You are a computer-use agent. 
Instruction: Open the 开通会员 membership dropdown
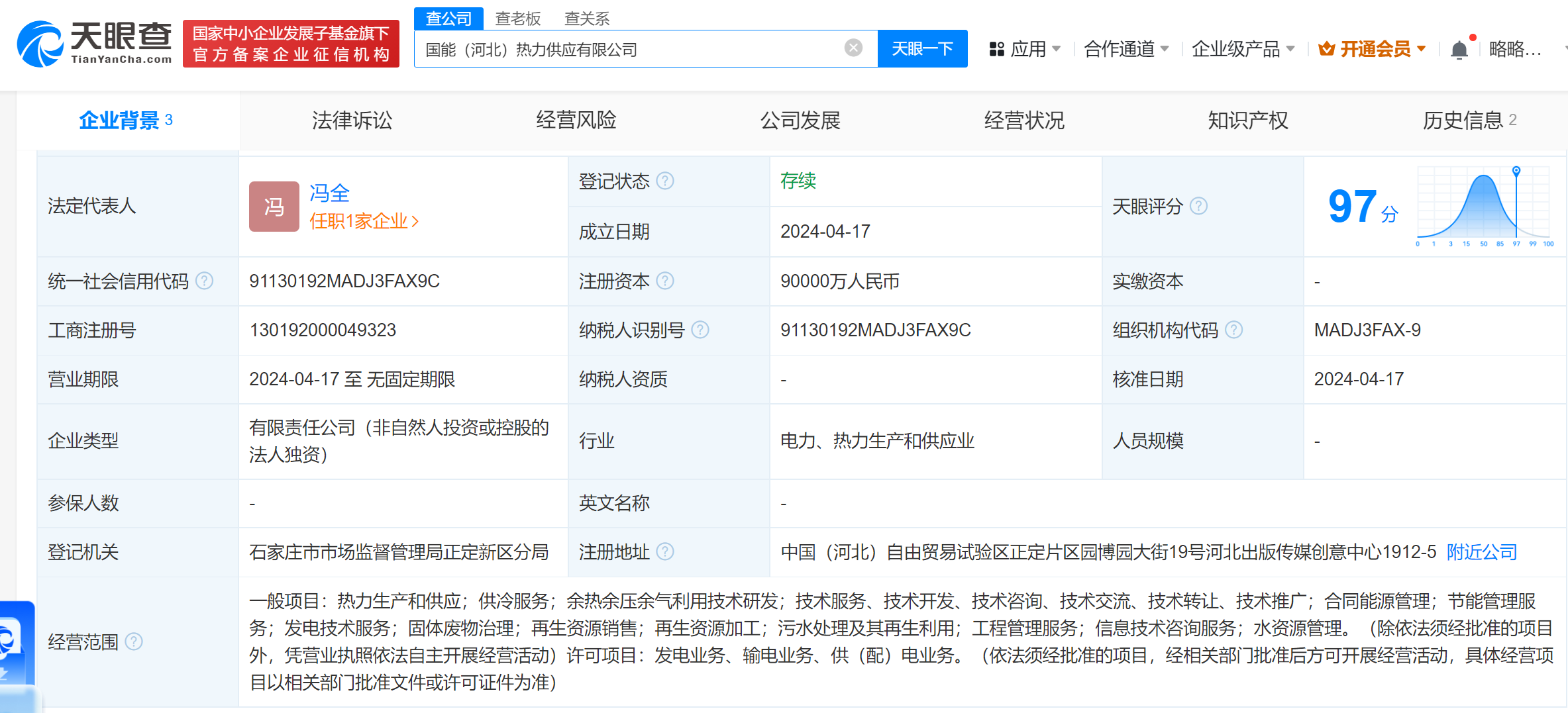tap(1372, 49)
